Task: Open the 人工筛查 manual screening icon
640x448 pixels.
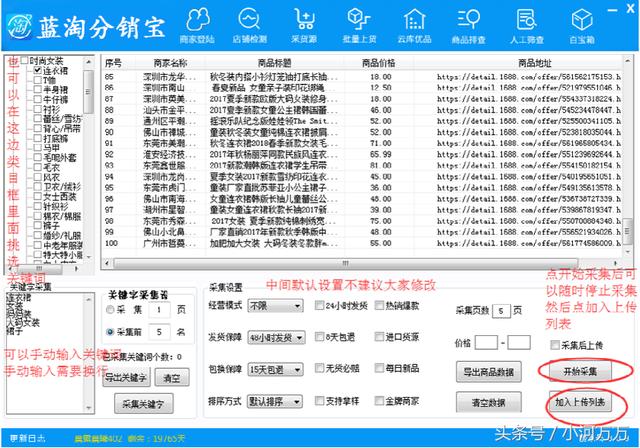Action: point(527,25)
